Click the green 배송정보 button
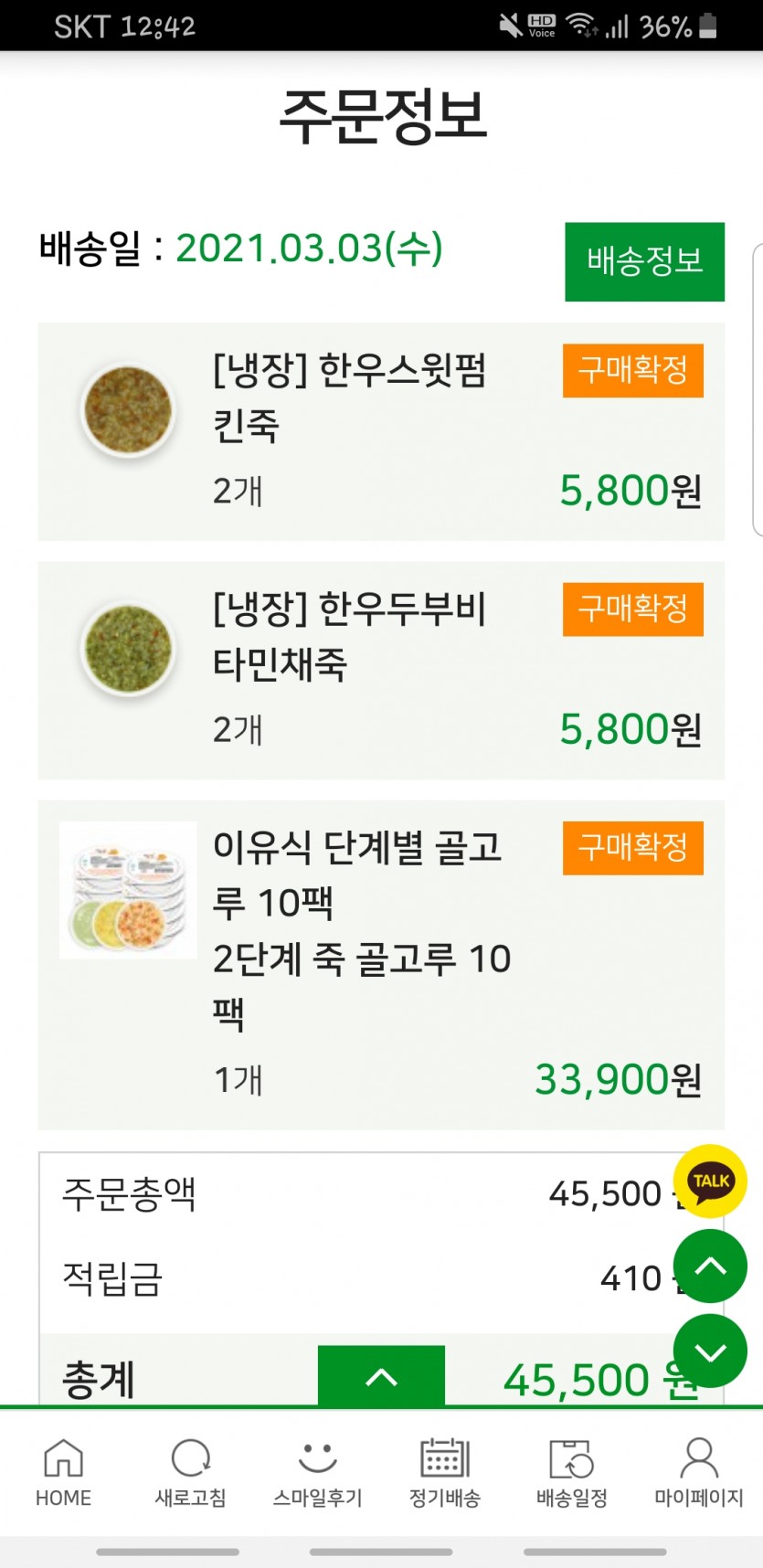This screenshot has width=763, height=1568. (644, 261)
